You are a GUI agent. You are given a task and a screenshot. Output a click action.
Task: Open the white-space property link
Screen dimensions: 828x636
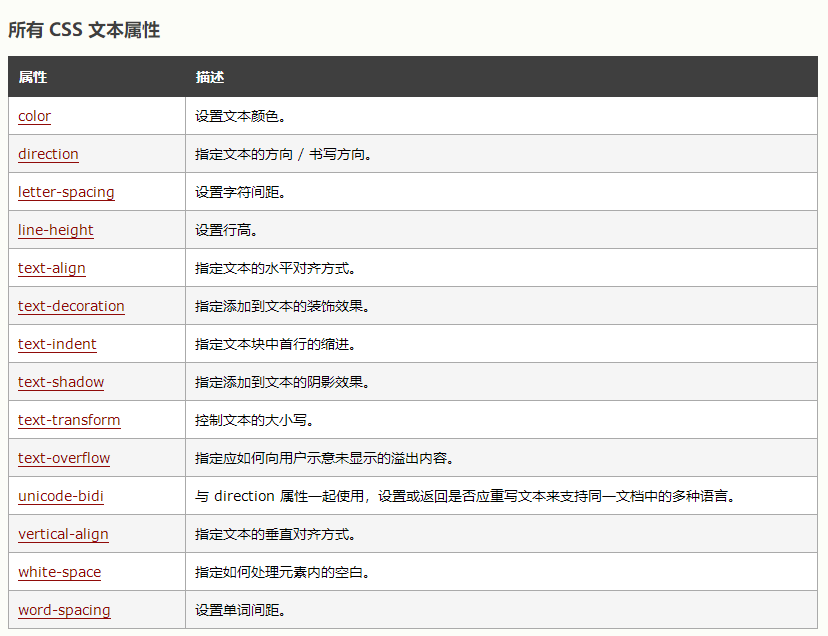tap(58, 572)
